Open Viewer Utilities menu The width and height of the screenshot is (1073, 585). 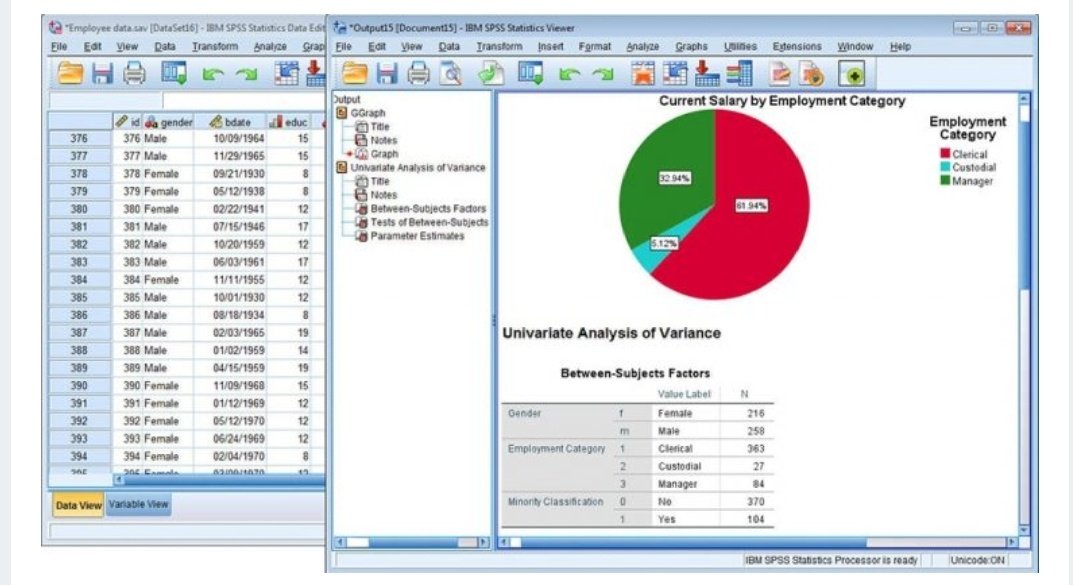pyautogui.click(x=740, y=47)
